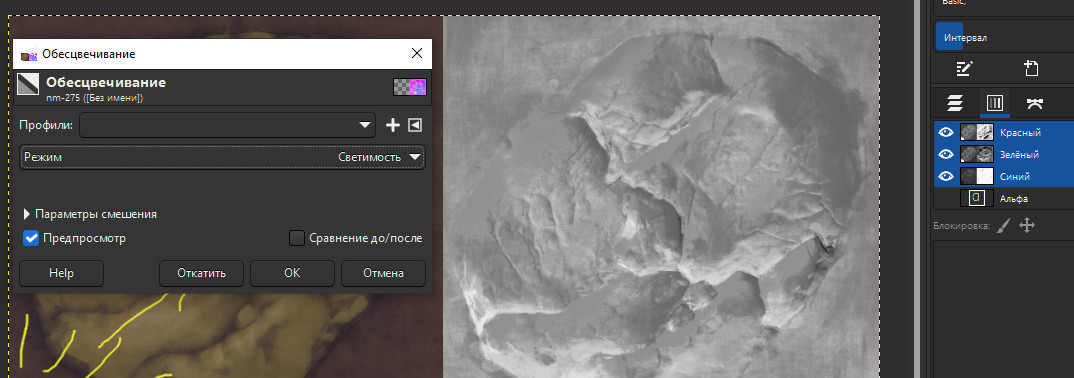This screenshot has height=378, width=1074.
Task: Click the create new brush icon
Action: (1032, 68)
